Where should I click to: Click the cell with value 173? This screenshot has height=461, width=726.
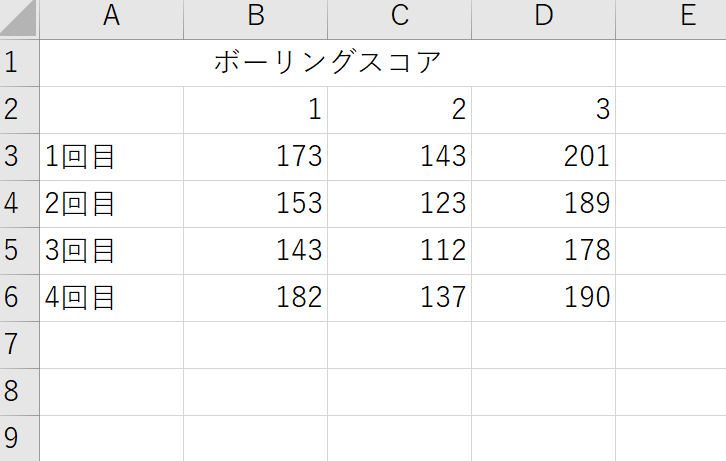click(256, 157)
